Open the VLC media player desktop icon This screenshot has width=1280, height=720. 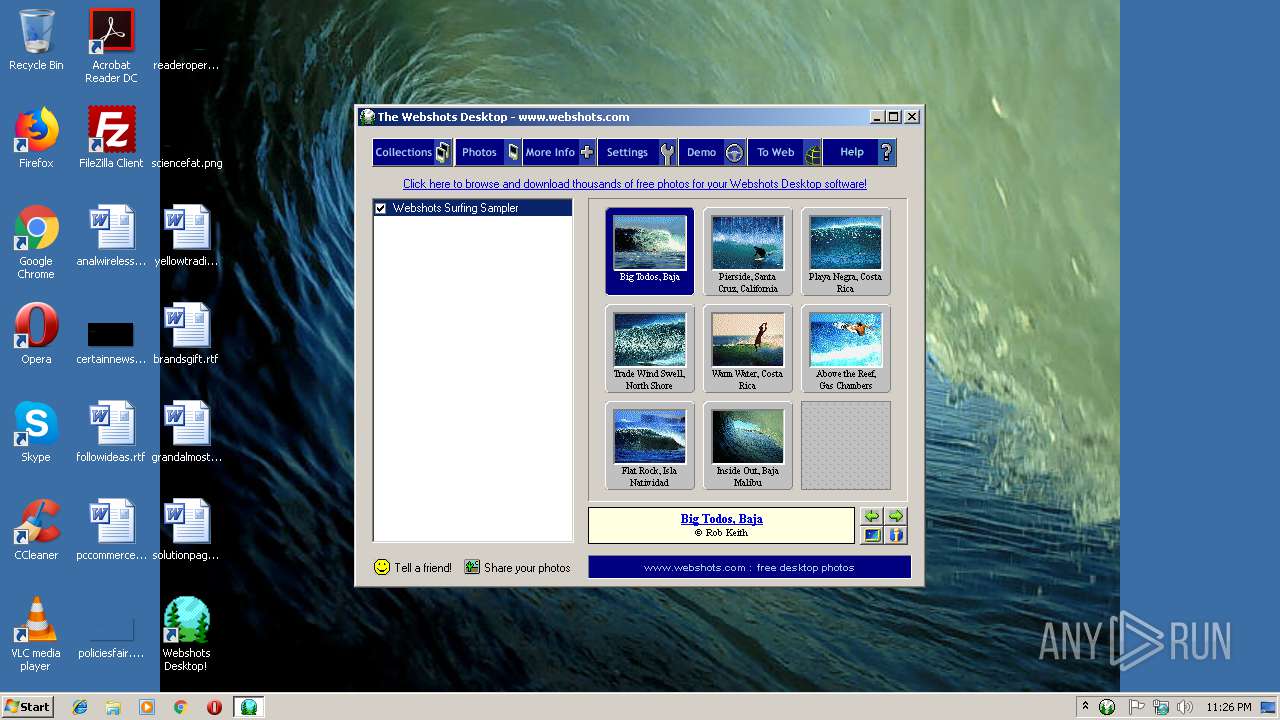(36, 634)
